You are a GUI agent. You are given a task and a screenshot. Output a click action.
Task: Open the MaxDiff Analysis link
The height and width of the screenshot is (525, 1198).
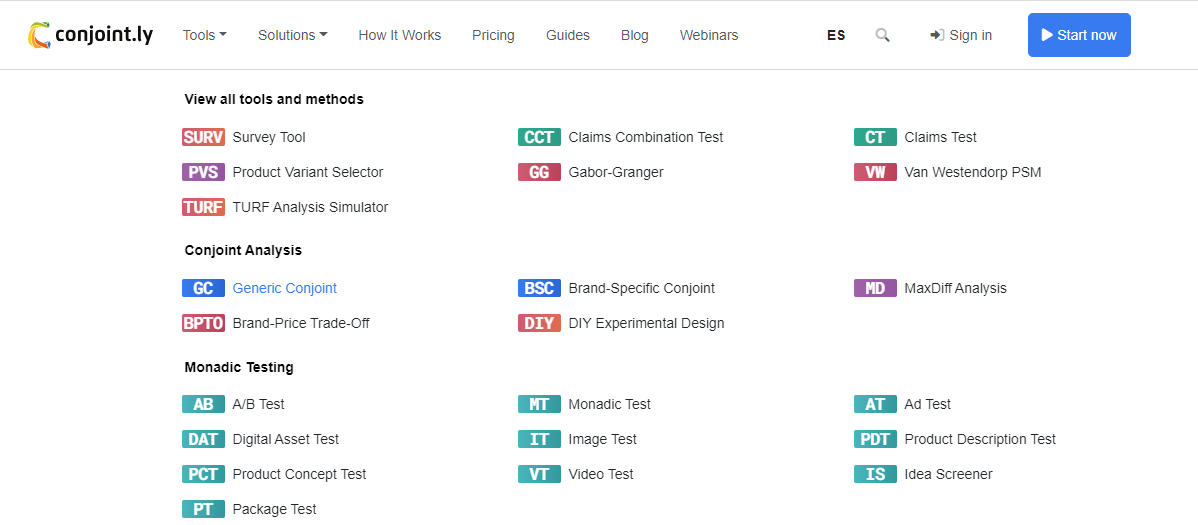956,289
